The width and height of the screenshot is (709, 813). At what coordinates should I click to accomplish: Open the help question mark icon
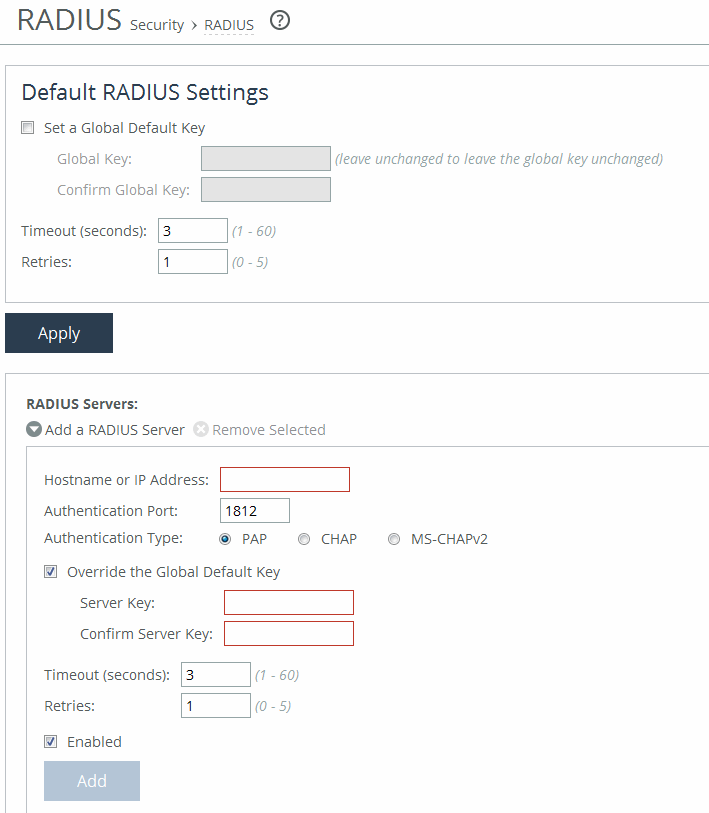(x=280, y=20)
